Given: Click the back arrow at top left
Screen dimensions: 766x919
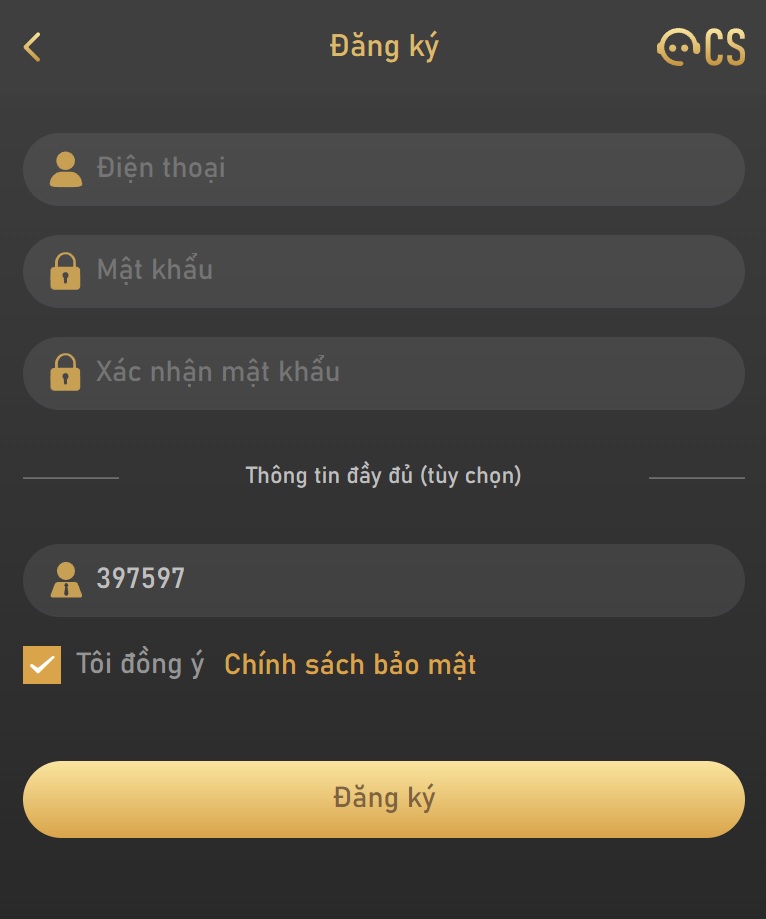Looking at the screenshot, I should [33, 46].
